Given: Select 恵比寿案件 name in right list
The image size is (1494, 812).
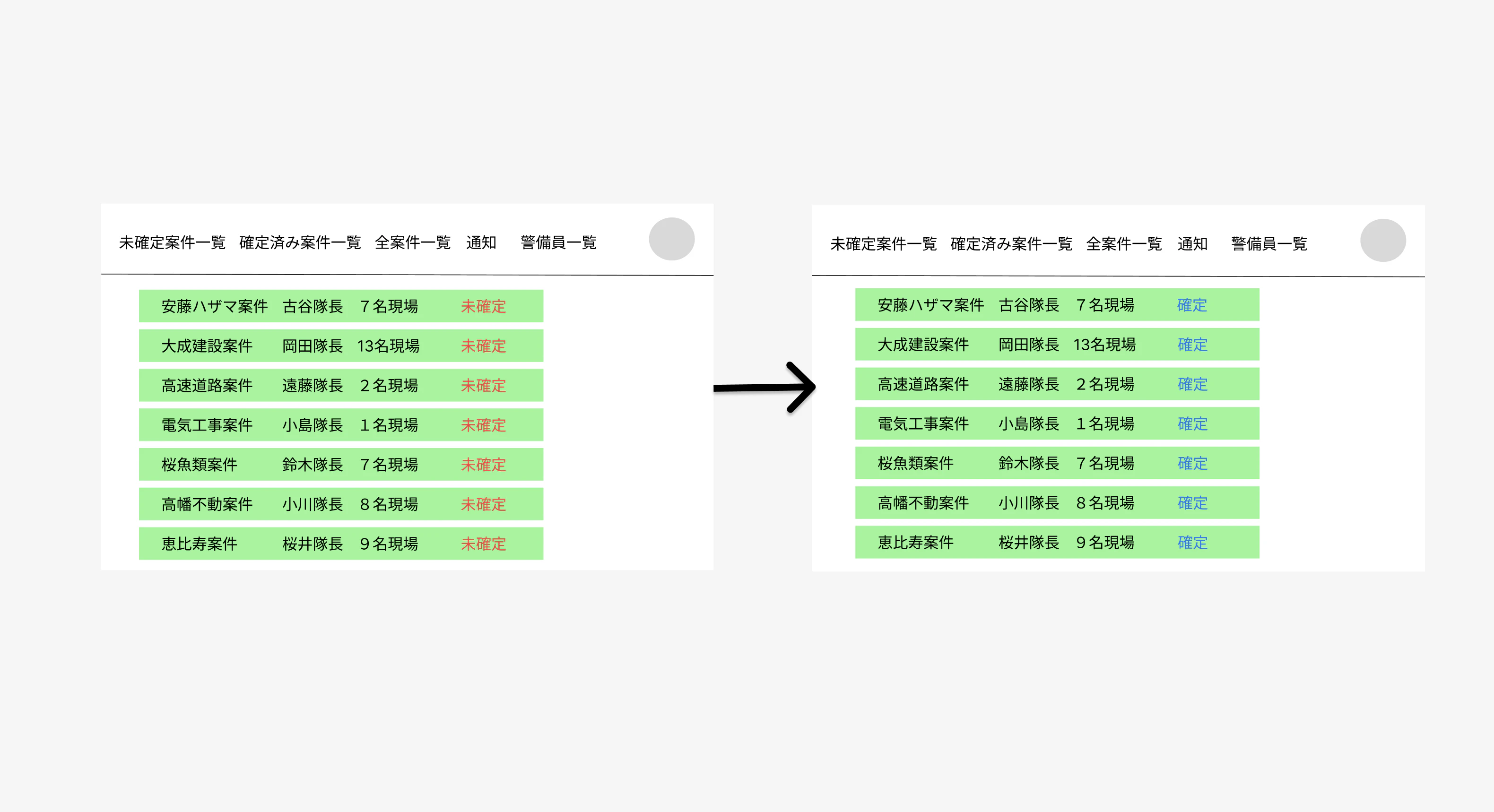Looking at the screenshot, I should click(x=916, y=542).
